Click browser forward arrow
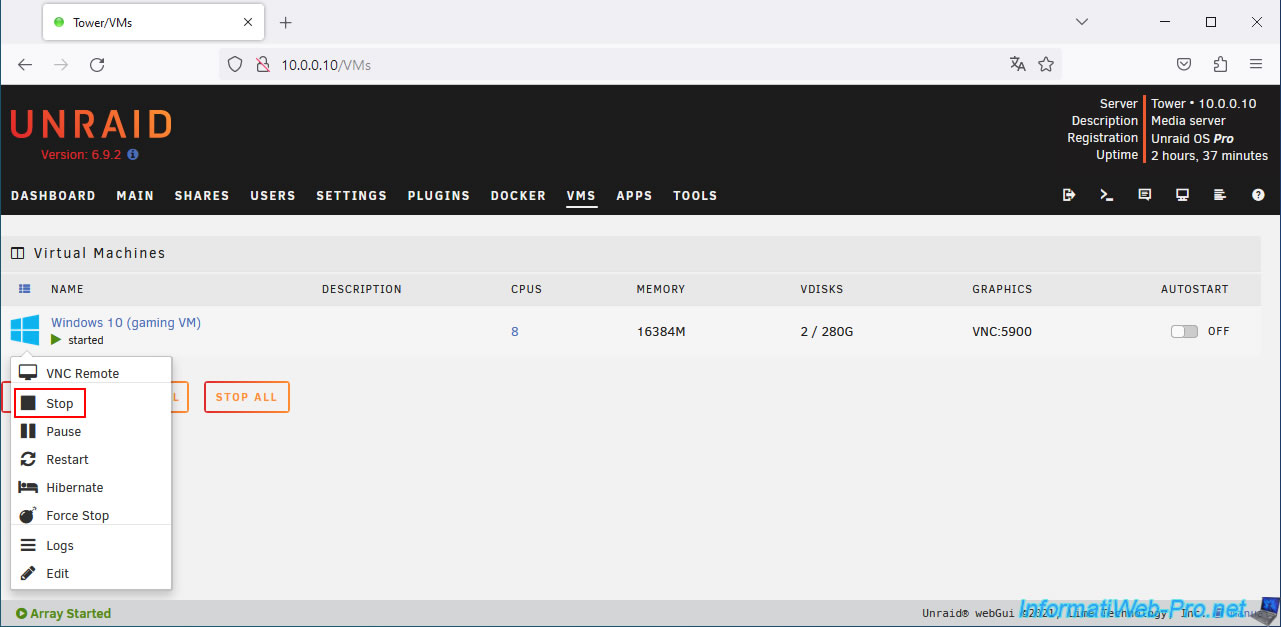The height and width of the screenshot is (627, 1281). (x=61, y=64)
